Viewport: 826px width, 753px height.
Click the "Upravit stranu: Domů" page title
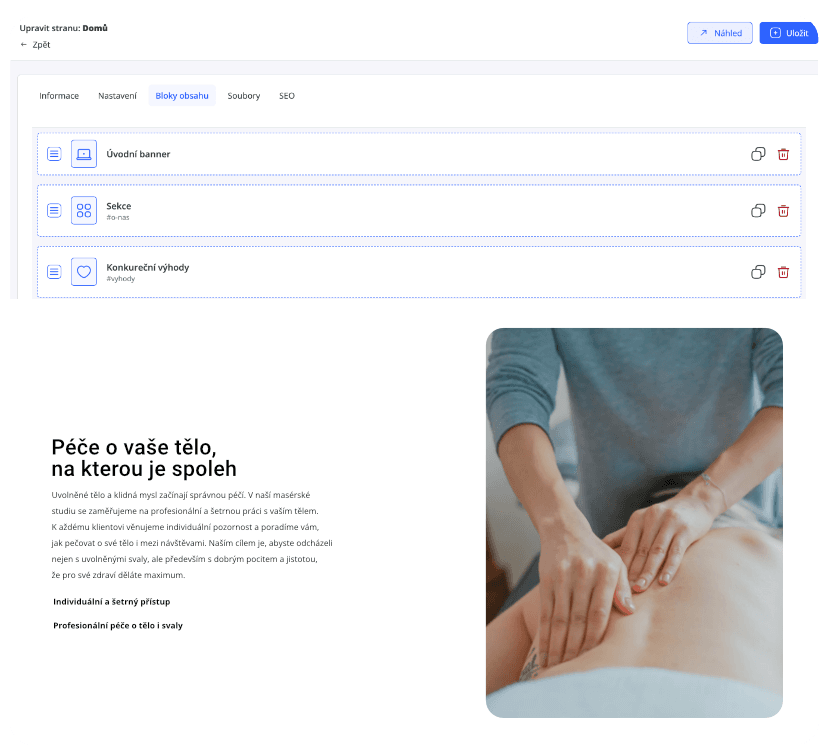[x=63, y=28]
